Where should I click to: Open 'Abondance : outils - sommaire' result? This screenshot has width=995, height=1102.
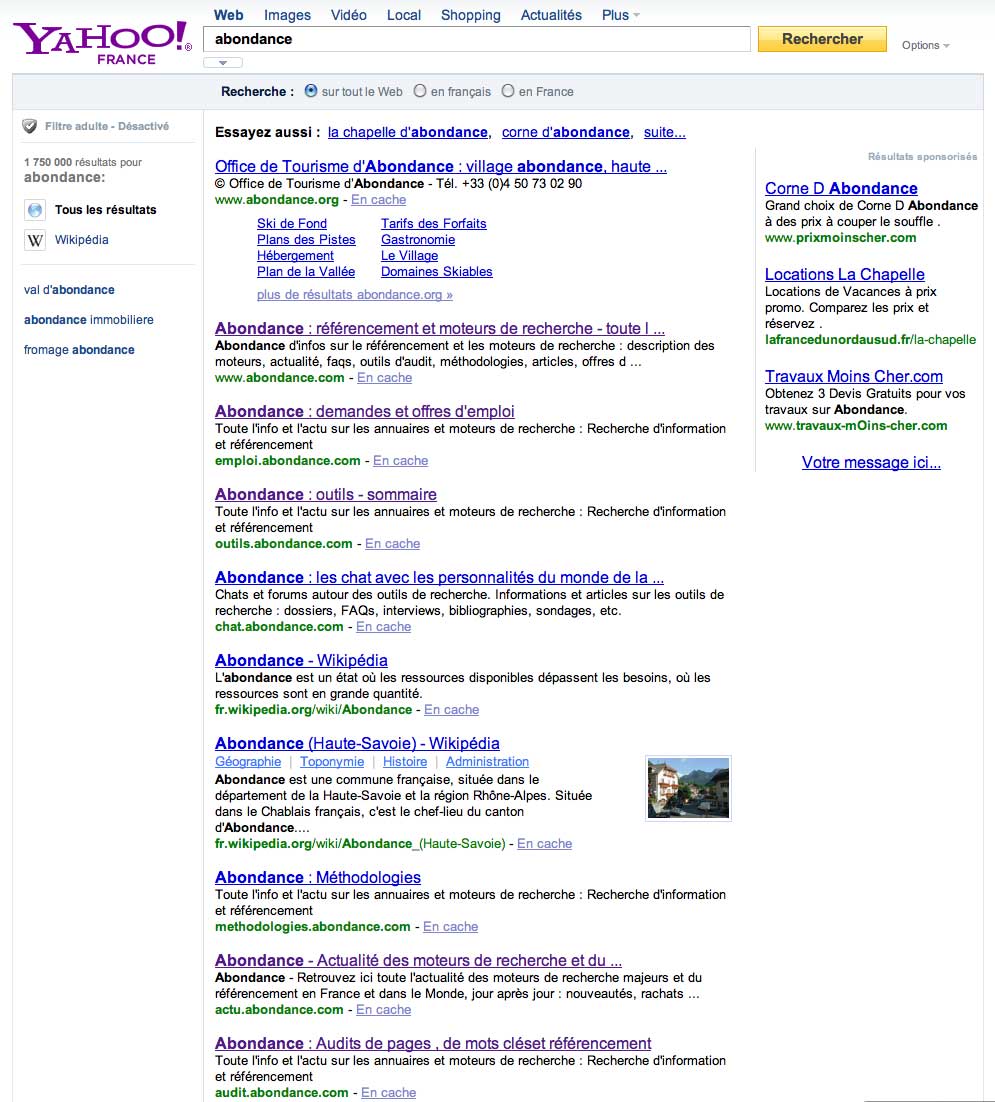pyautogui.click(x=326, y=494)
